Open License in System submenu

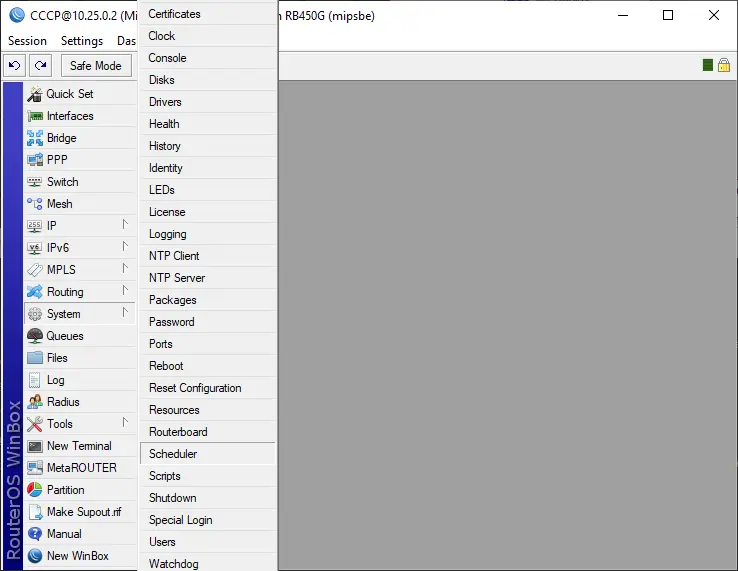(x=208, y=212)
